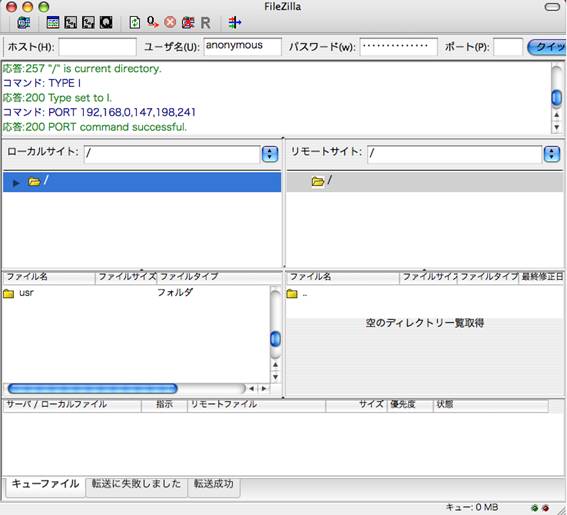Screen dimensions: 567x515
Task: Open the Site Manager toolbar icon
Action: pyautogui.click(x=24, y=23)
